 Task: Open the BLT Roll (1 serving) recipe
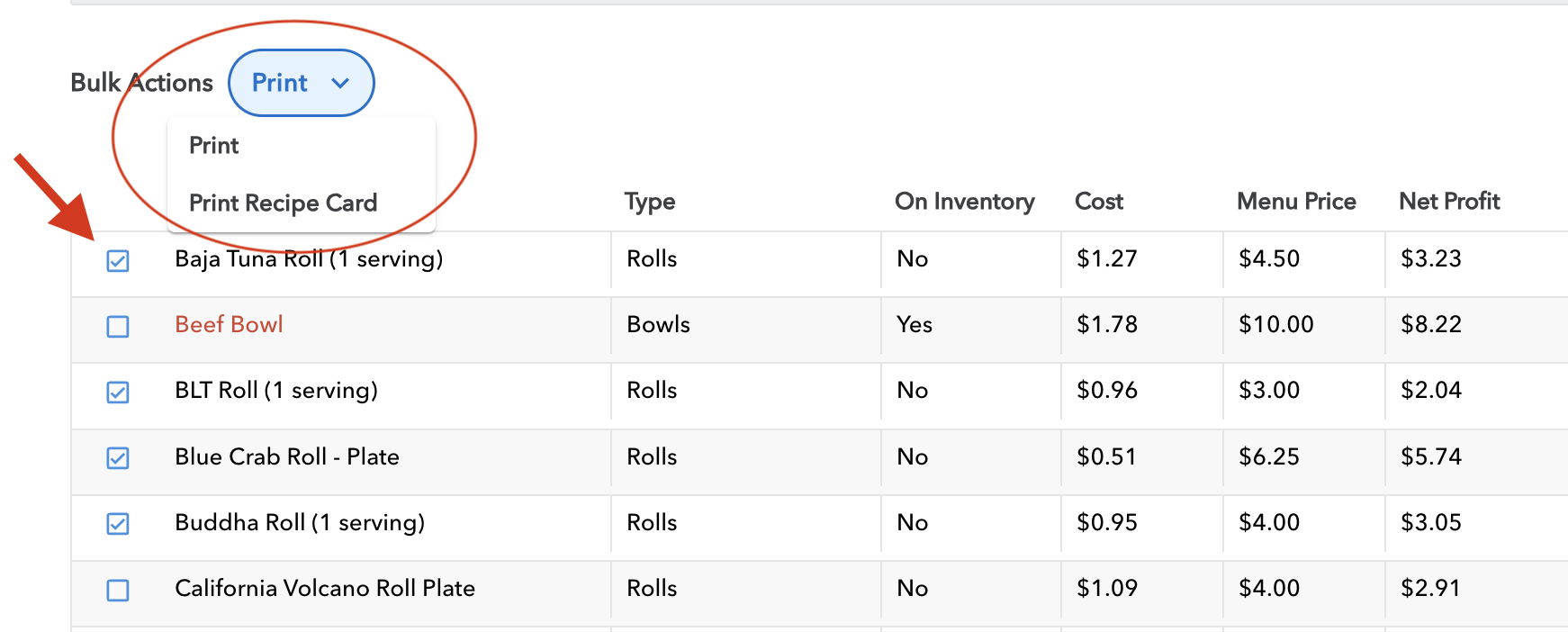coord(275,391)
